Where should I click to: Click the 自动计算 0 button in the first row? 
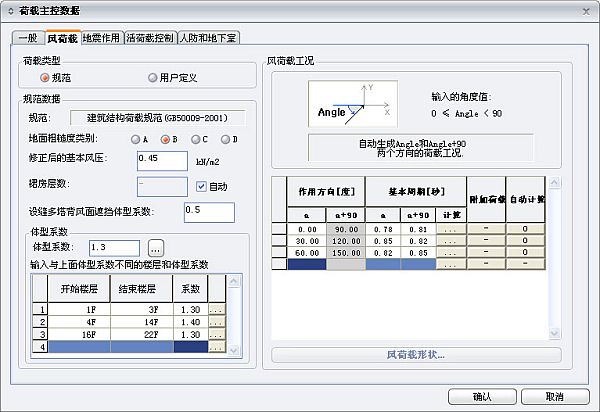pos(525,229)
